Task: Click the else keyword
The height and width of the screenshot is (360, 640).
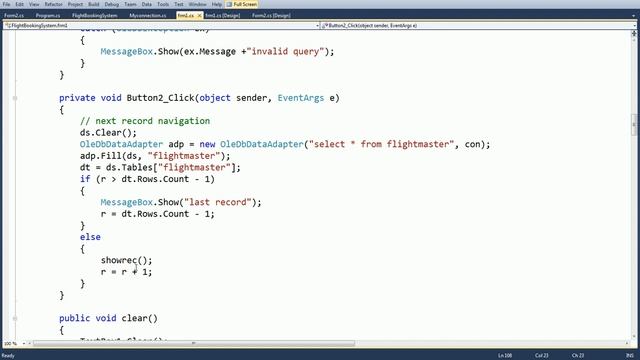Action: (90, 237)
